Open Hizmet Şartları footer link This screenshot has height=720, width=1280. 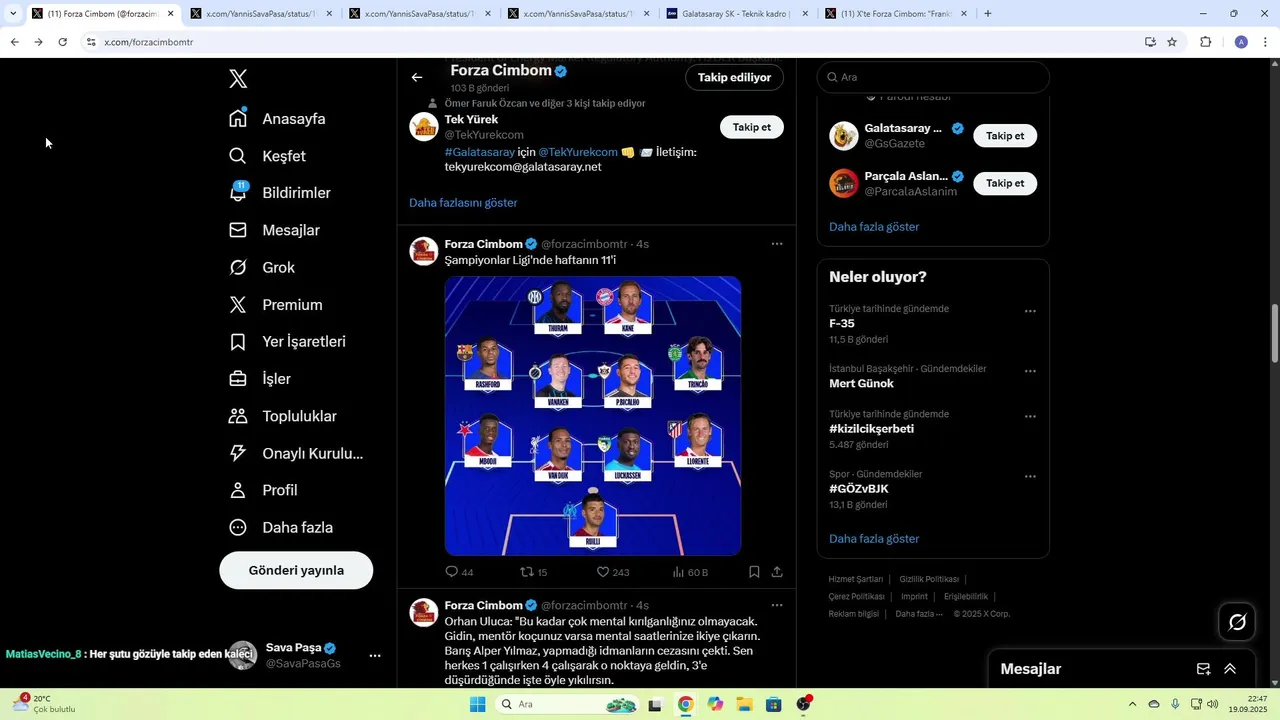pos(856,579)
